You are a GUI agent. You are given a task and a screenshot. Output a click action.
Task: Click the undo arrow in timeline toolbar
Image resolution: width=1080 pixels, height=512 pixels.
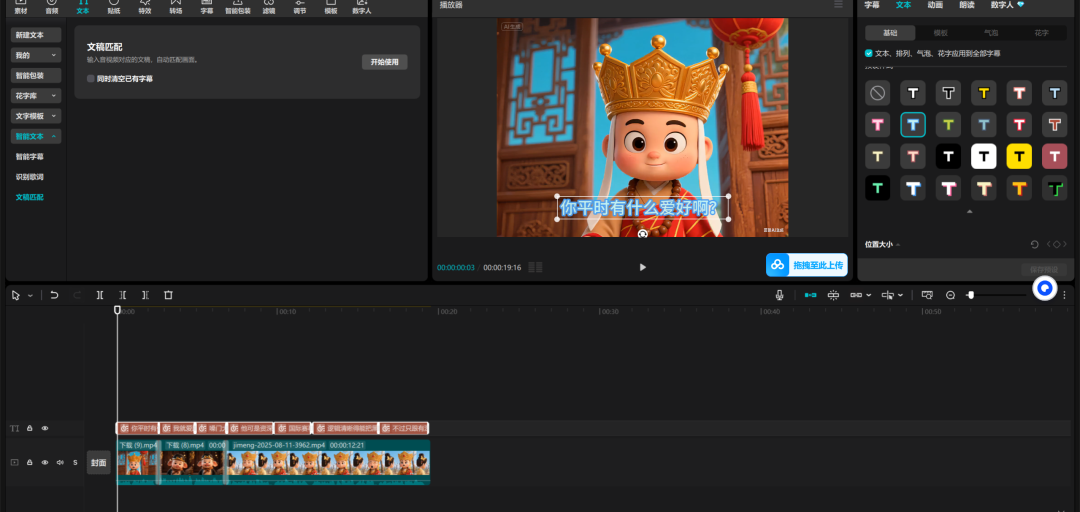[x=54, y=295]
